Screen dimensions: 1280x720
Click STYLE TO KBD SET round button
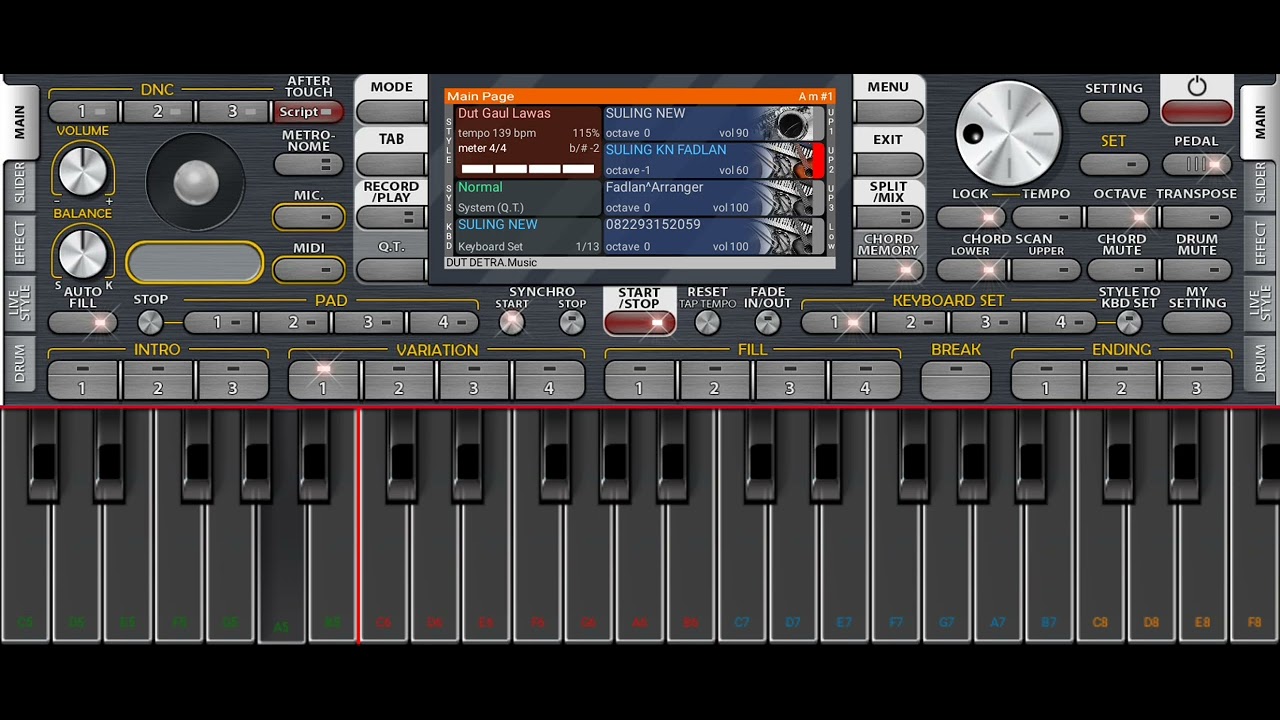(1129, 322)
